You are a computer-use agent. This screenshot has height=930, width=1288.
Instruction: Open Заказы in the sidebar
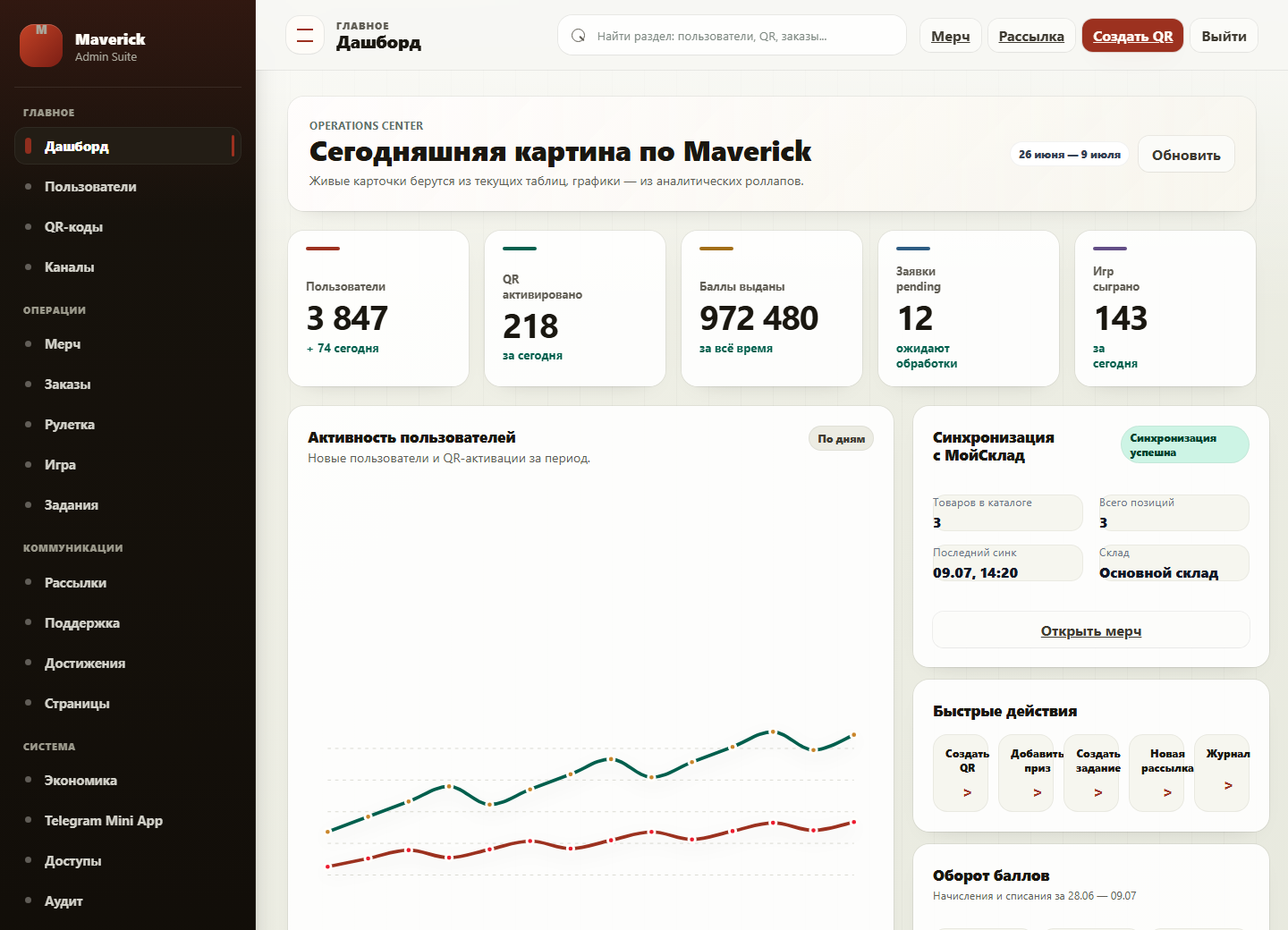128,384
